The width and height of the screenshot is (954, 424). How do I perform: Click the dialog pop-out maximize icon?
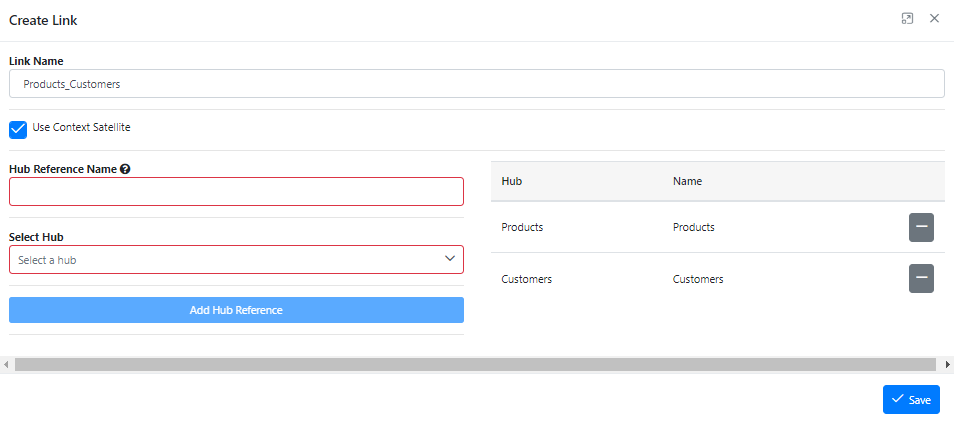pos(907,19)
